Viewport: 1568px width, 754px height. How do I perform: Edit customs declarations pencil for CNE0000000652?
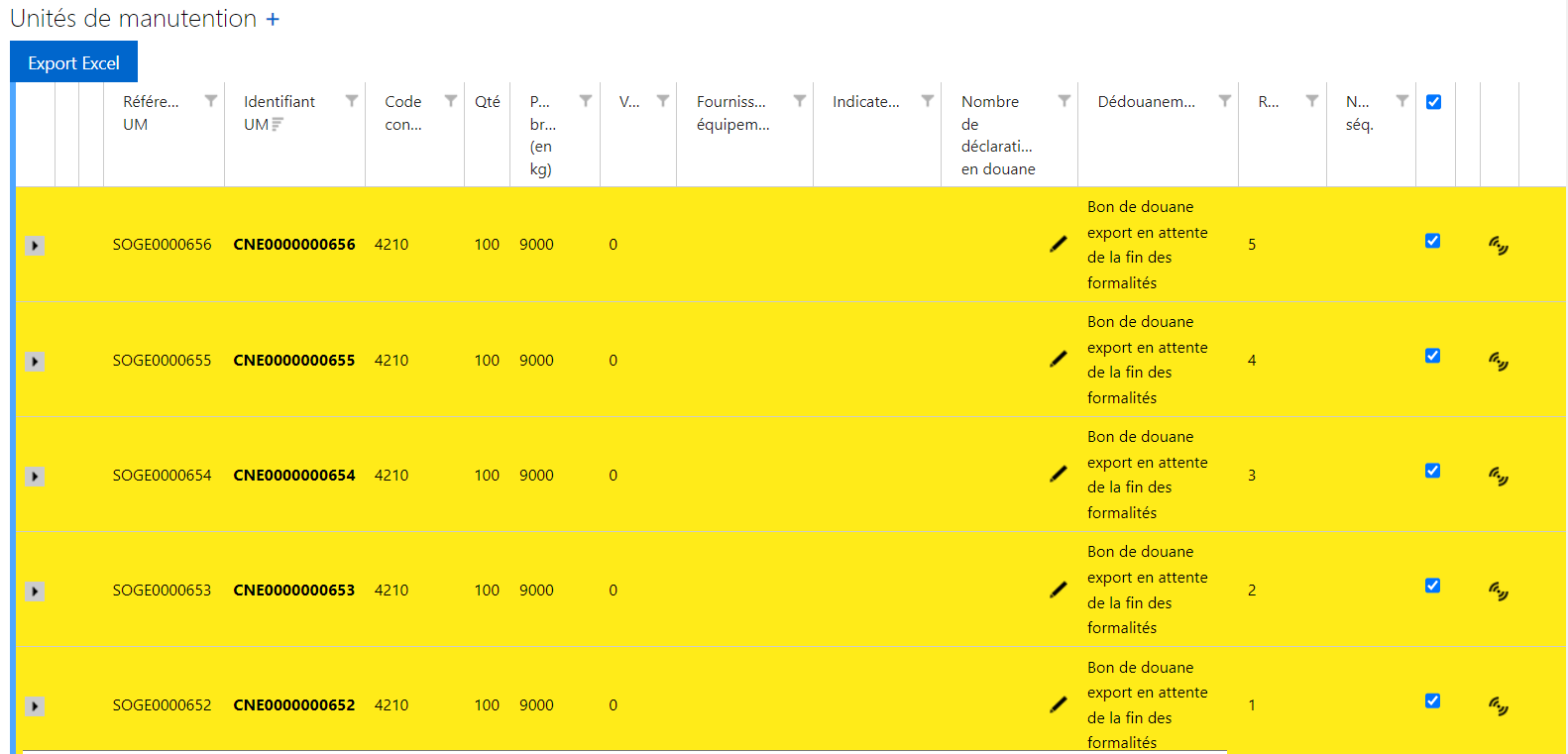[1059, 704]
